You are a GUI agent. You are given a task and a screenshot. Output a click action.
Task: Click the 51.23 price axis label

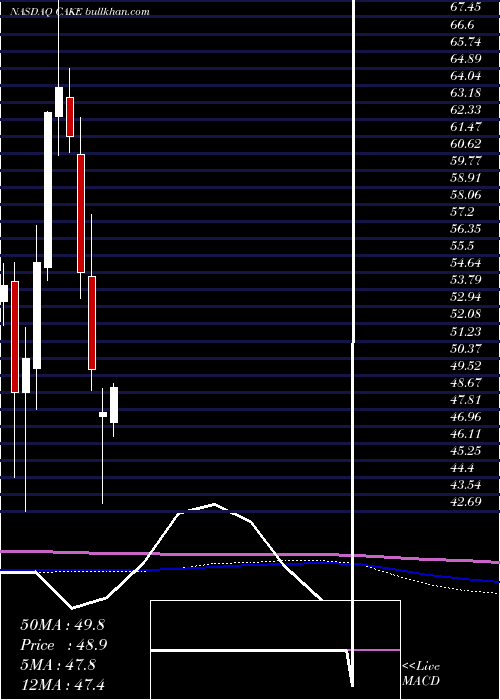coord(466,331)
